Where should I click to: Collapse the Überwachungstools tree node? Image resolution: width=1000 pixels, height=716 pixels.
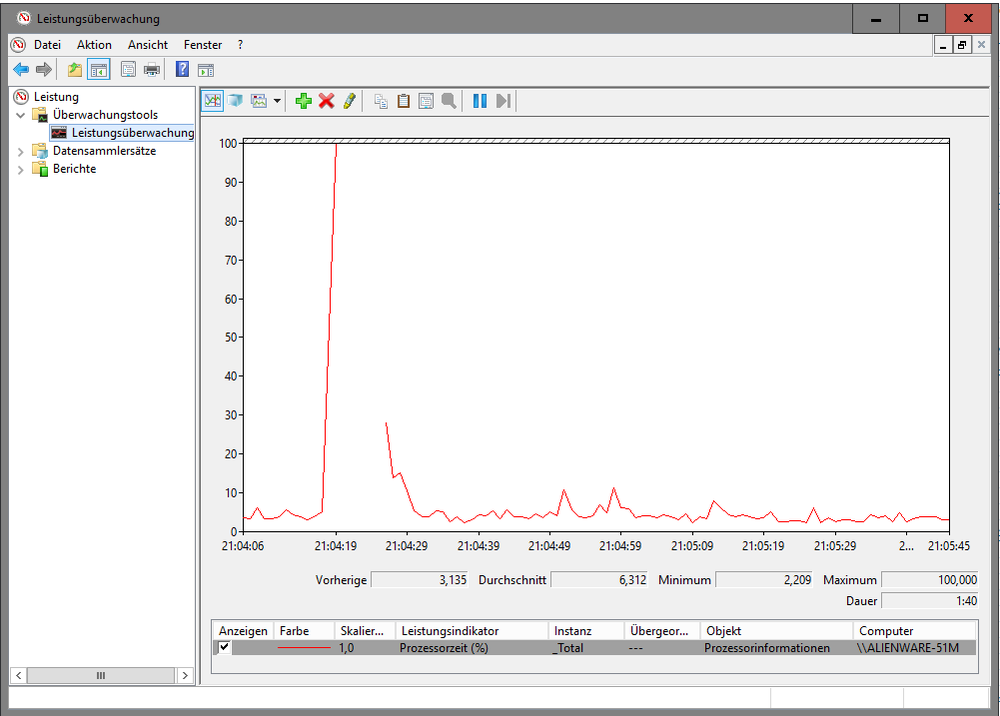[x=21, y=115]
